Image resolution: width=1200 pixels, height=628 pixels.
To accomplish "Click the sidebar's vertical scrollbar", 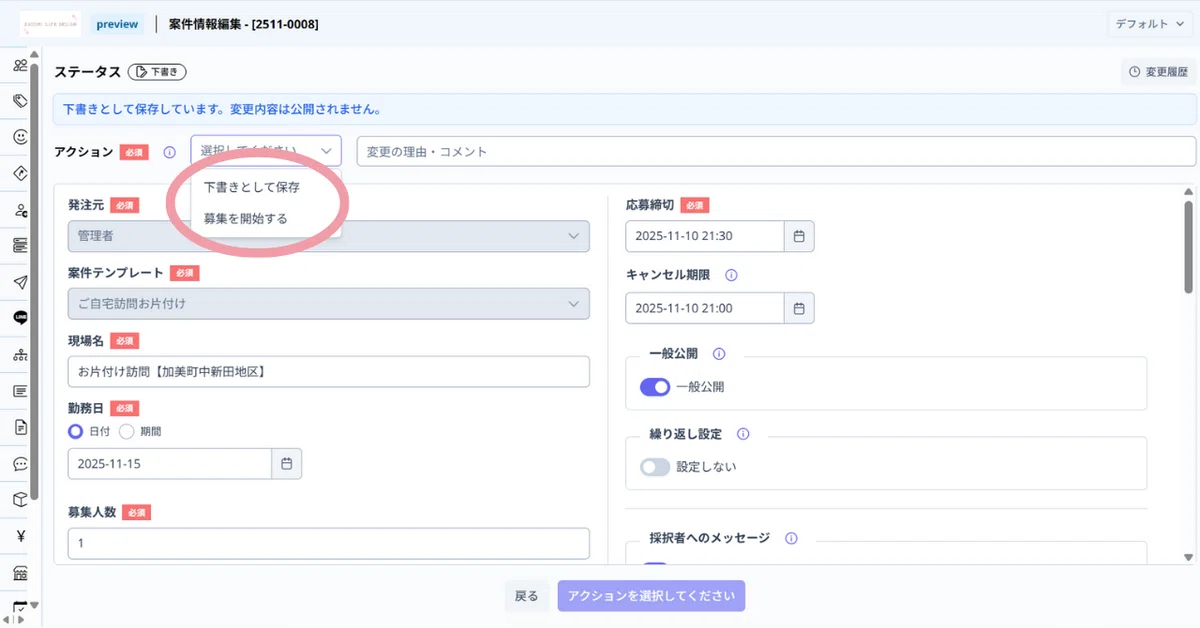I will [x=35, y=280].
